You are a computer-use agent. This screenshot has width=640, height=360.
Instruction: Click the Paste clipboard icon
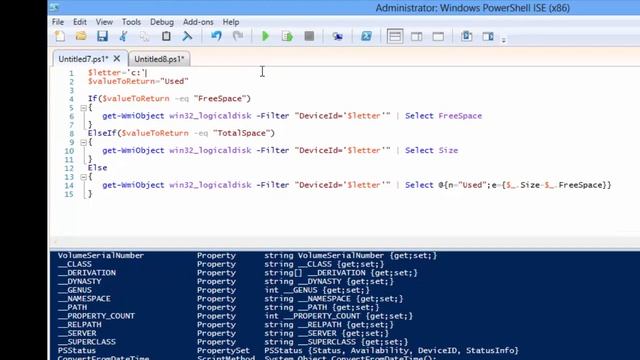pyautogui.click(x=166, y=36)
